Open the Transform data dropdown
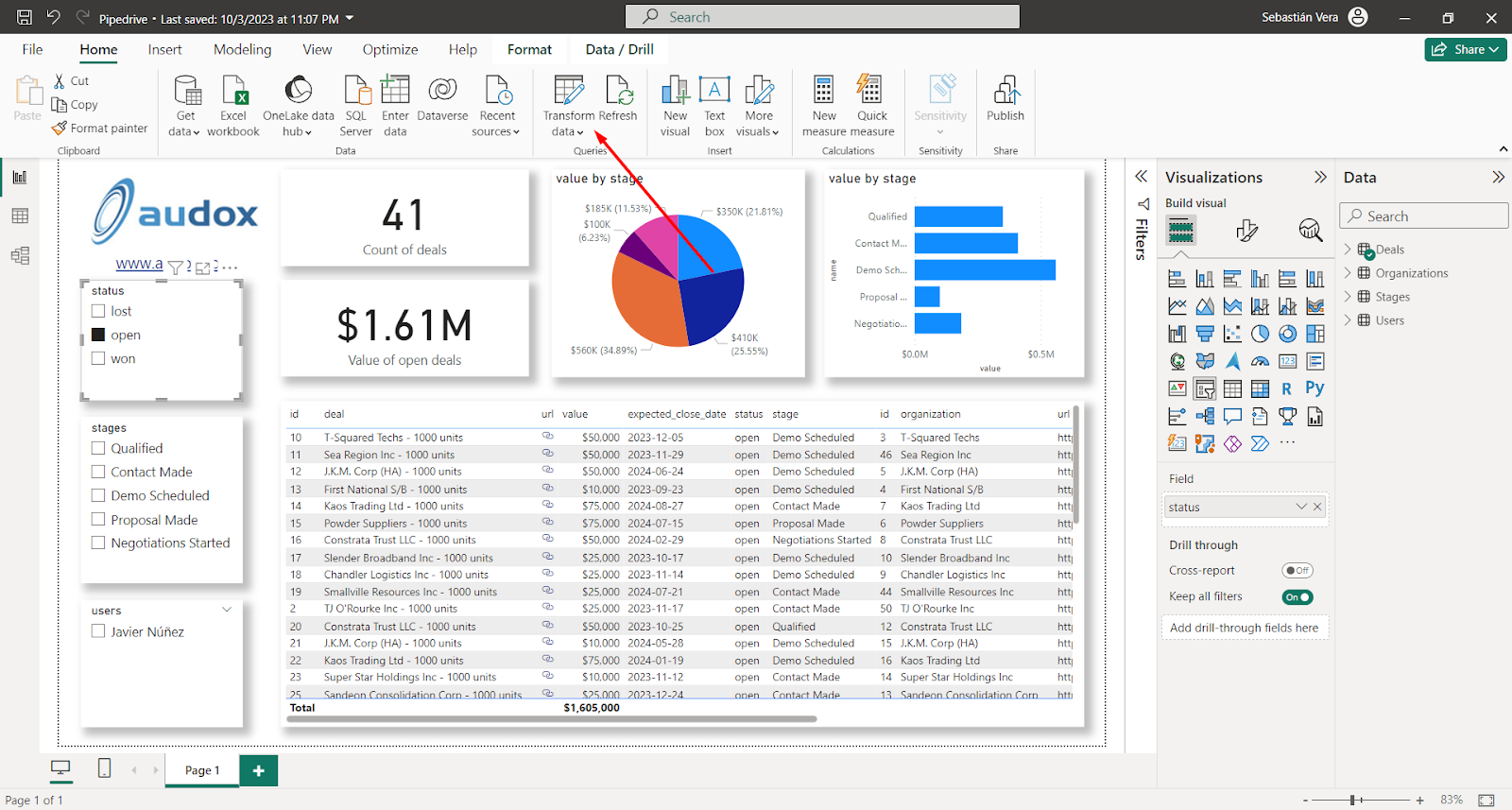1512x810 pixels. (x=568, y=124)
